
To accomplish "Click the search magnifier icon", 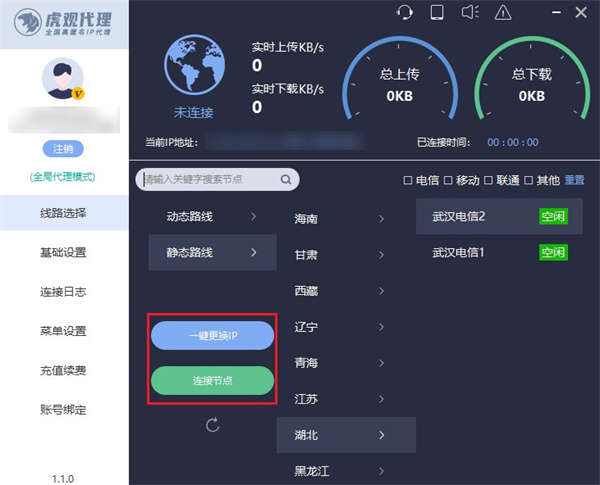I will click(286, 179).
